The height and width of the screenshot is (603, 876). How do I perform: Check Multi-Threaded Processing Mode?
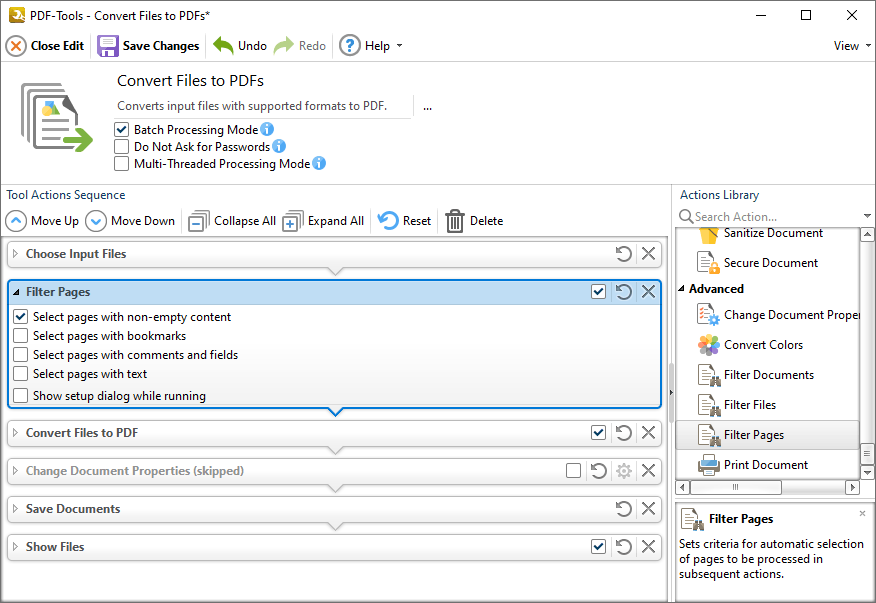pos(122,164)
